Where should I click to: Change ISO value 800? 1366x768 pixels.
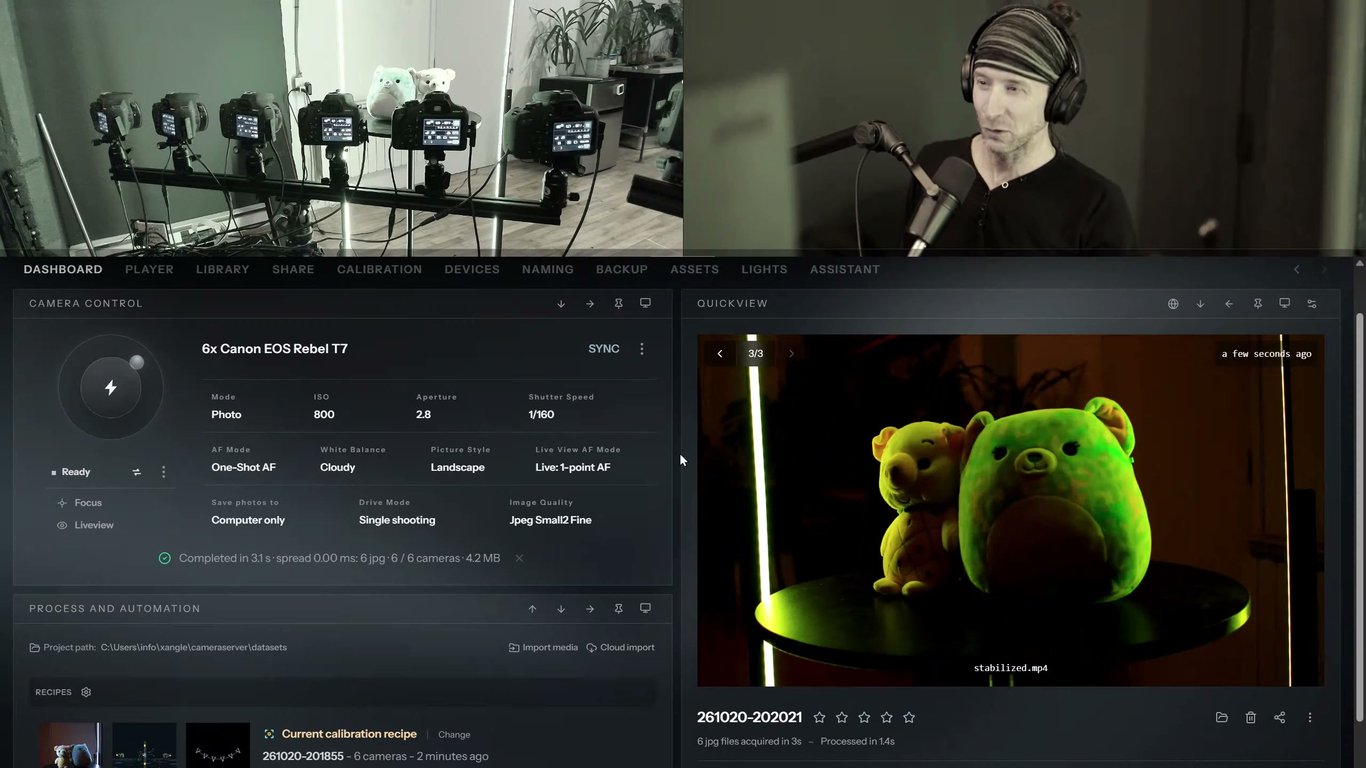pyautogui.click(x=324, y=414)
